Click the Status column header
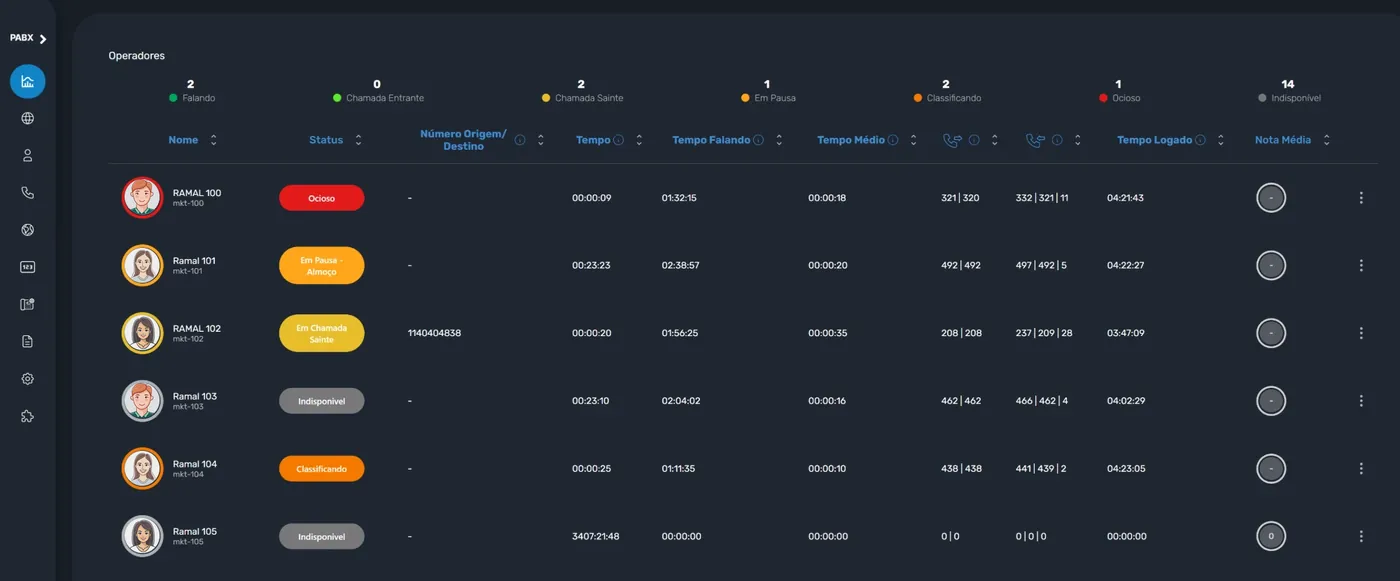 pyautogui.click(x=326, y=140)
